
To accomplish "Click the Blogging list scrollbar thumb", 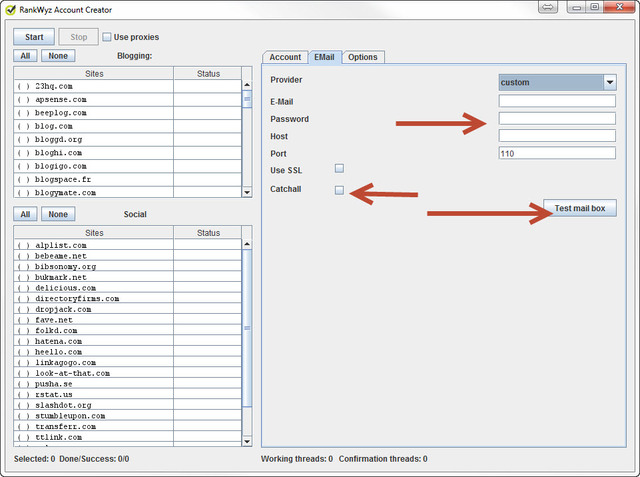I will click(x=247, y=99).
